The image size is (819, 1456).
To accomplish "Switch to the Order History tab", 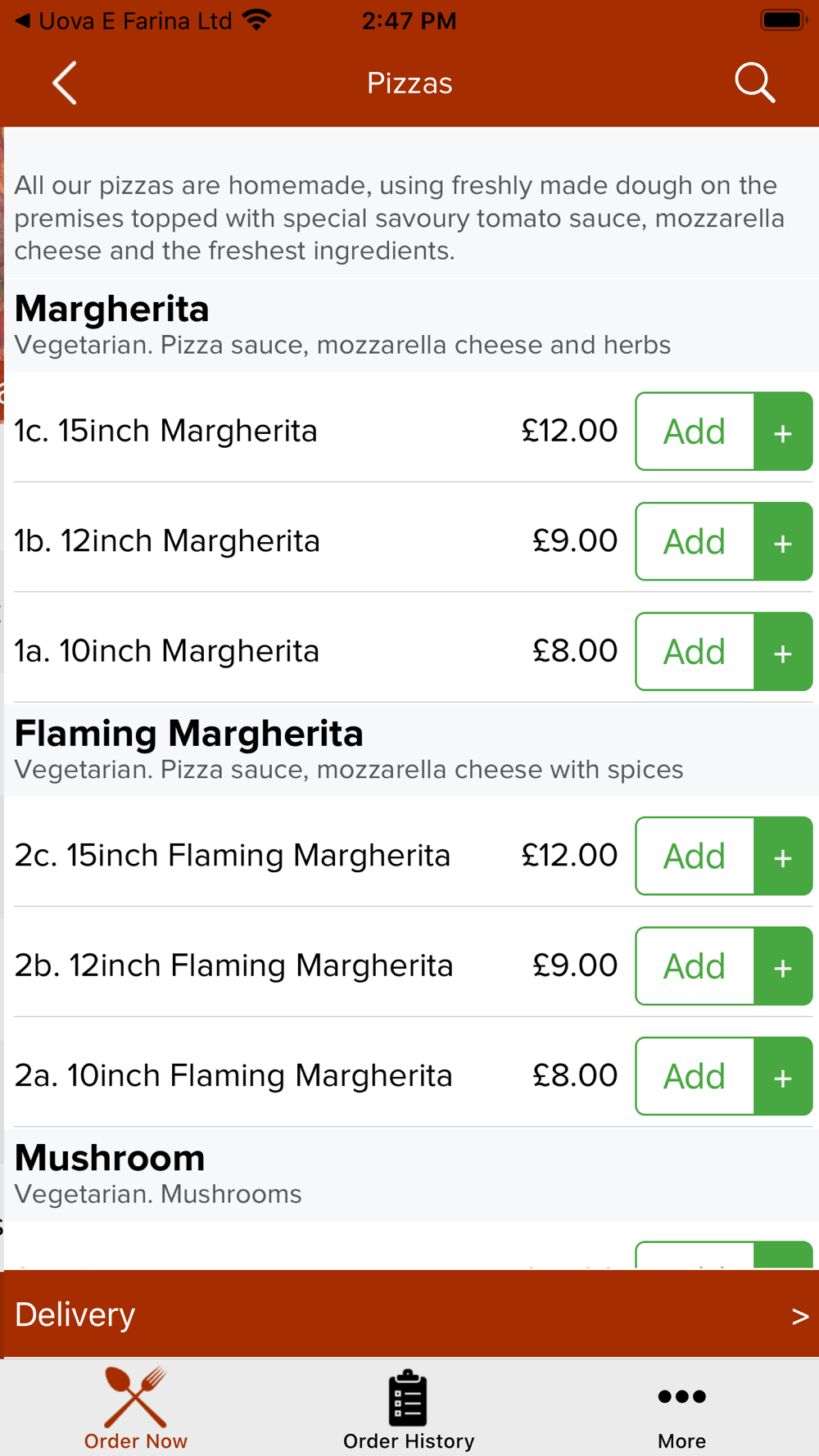I will (x=409, y=1409).
